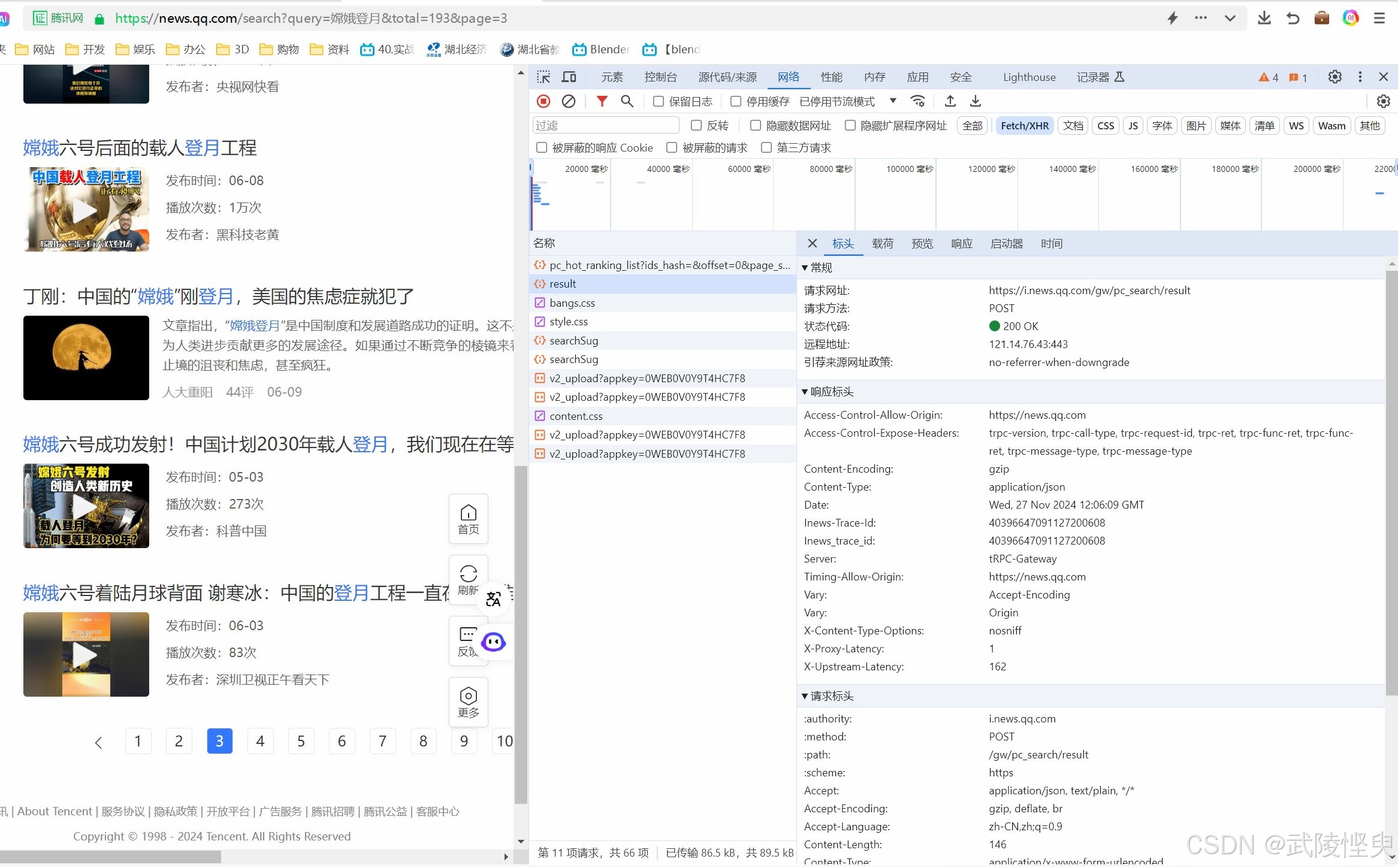Image resolution: width=1398 pixels, height=868 pixels.
Task: Open the network search magnifier icon
Action: point(627,101)
